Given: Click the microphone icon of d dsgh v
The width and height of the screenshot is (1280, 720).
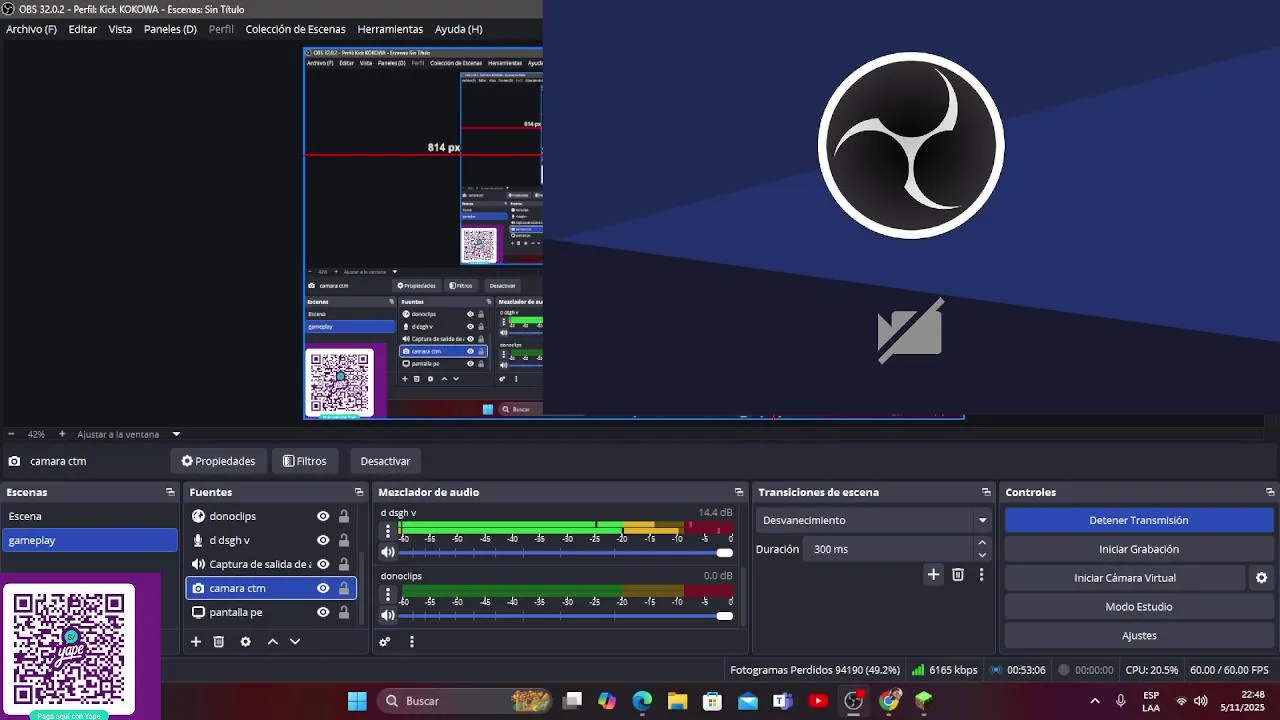Looking at the screenshot, I should [198, 540].
